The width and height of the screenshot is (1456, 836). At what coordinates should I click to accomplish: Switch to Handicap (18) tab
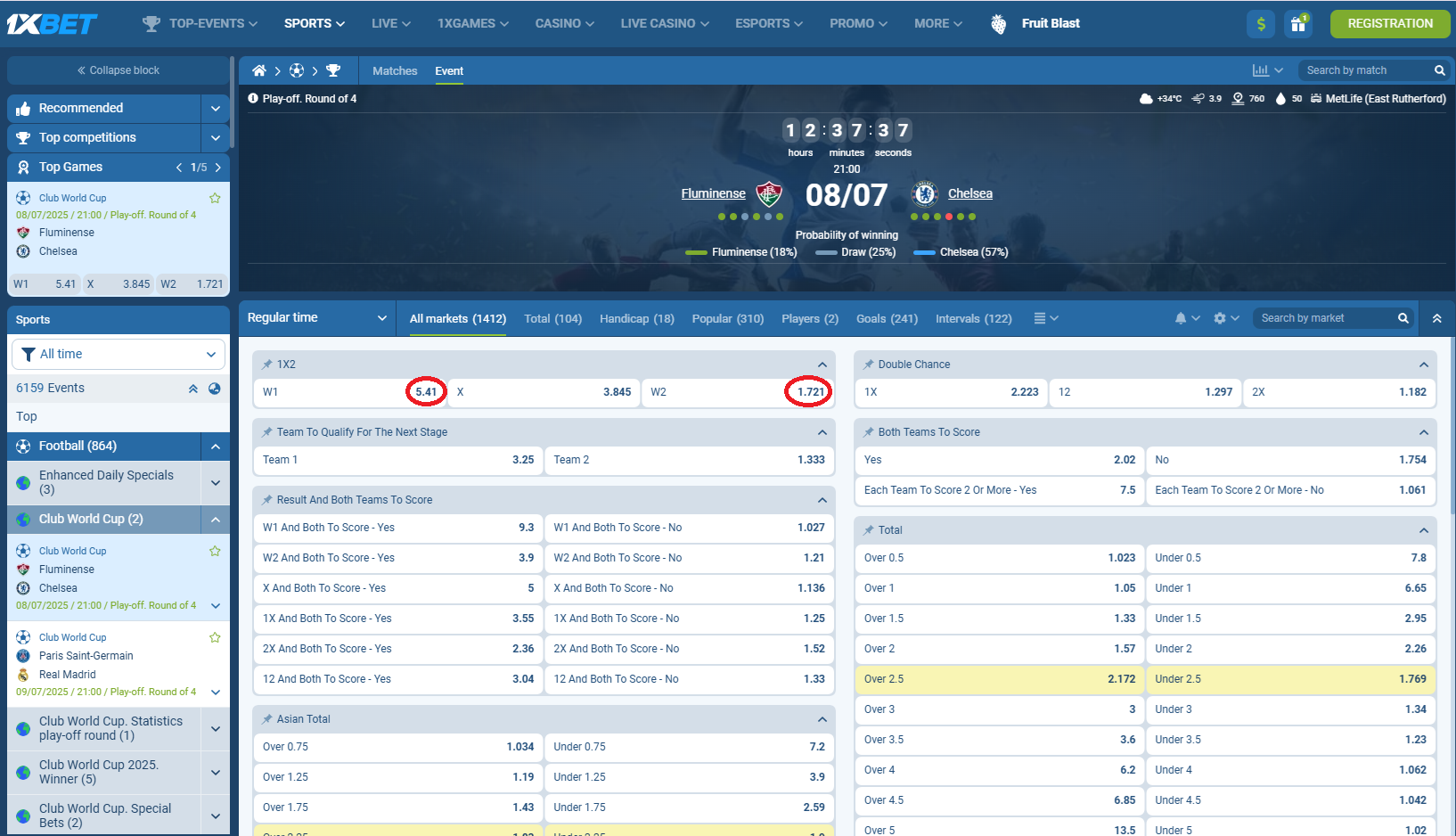pos(637,319)
